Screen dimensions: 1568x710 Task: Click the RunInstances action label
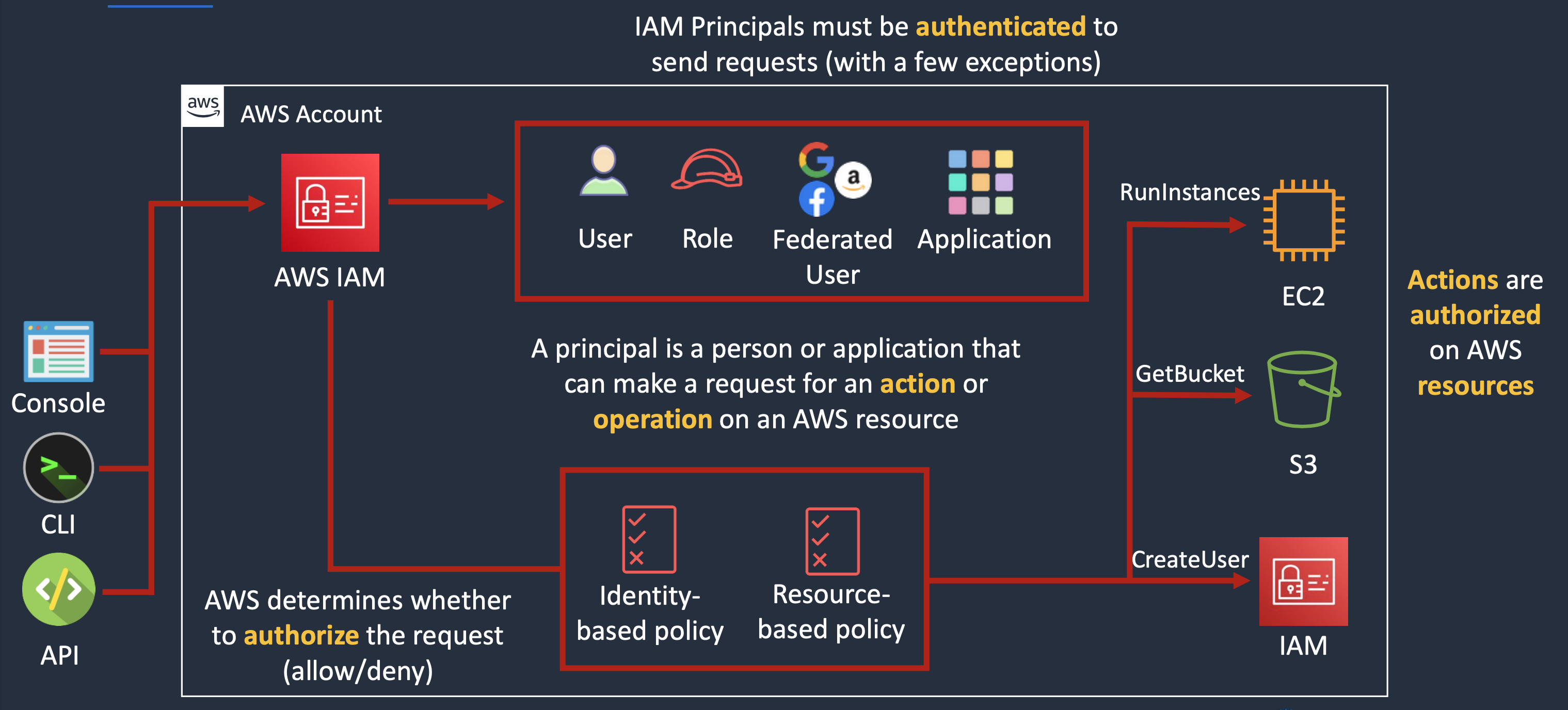coord(1189,192)
